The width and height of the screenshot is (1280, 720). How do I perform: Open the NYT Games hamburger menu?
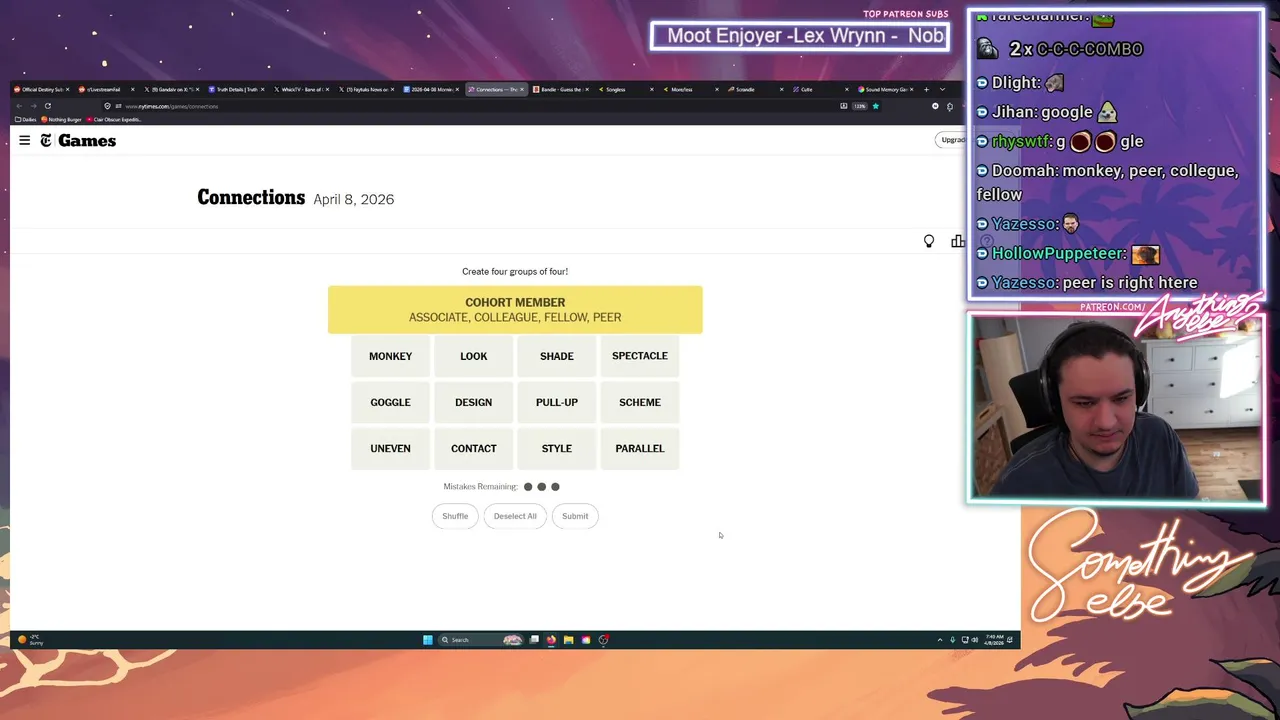[25, 141]
